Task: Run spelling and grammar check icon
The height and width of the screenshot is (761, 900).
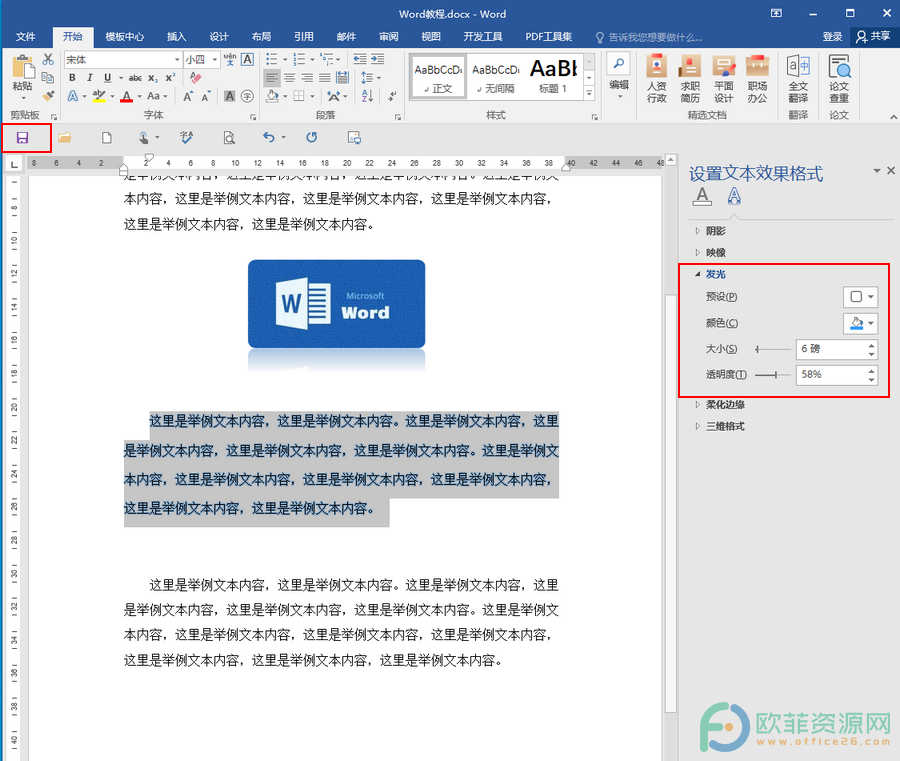Action: tap(186, 138)
